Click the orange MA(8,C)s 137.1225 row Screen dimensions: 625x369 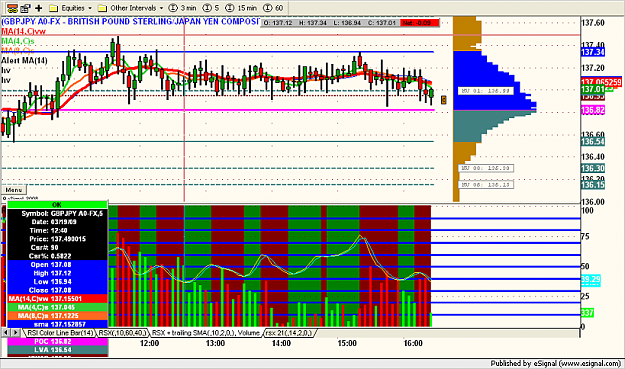[57, 316]
